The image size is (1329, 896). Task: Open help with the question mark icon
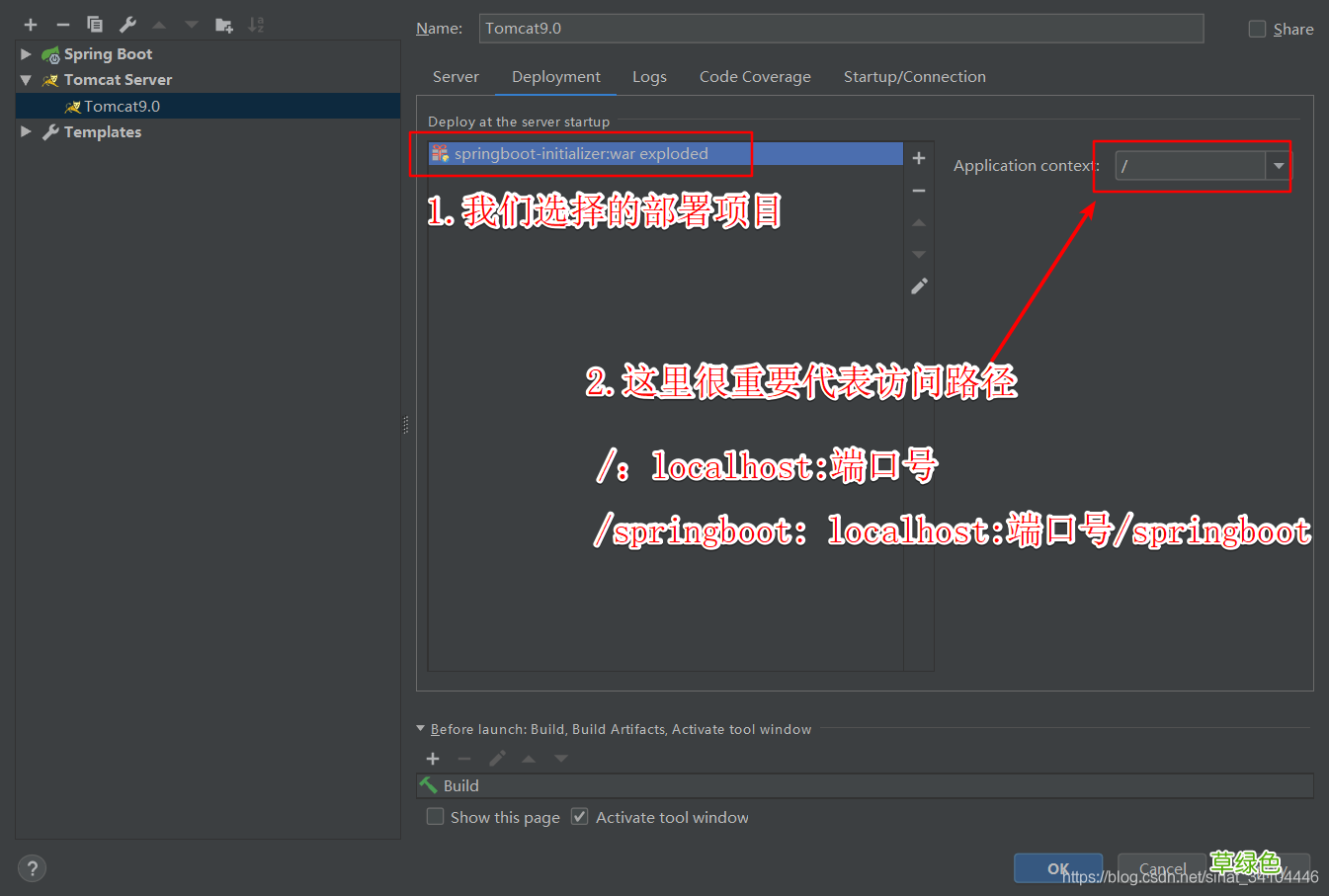tap(32, 867)
